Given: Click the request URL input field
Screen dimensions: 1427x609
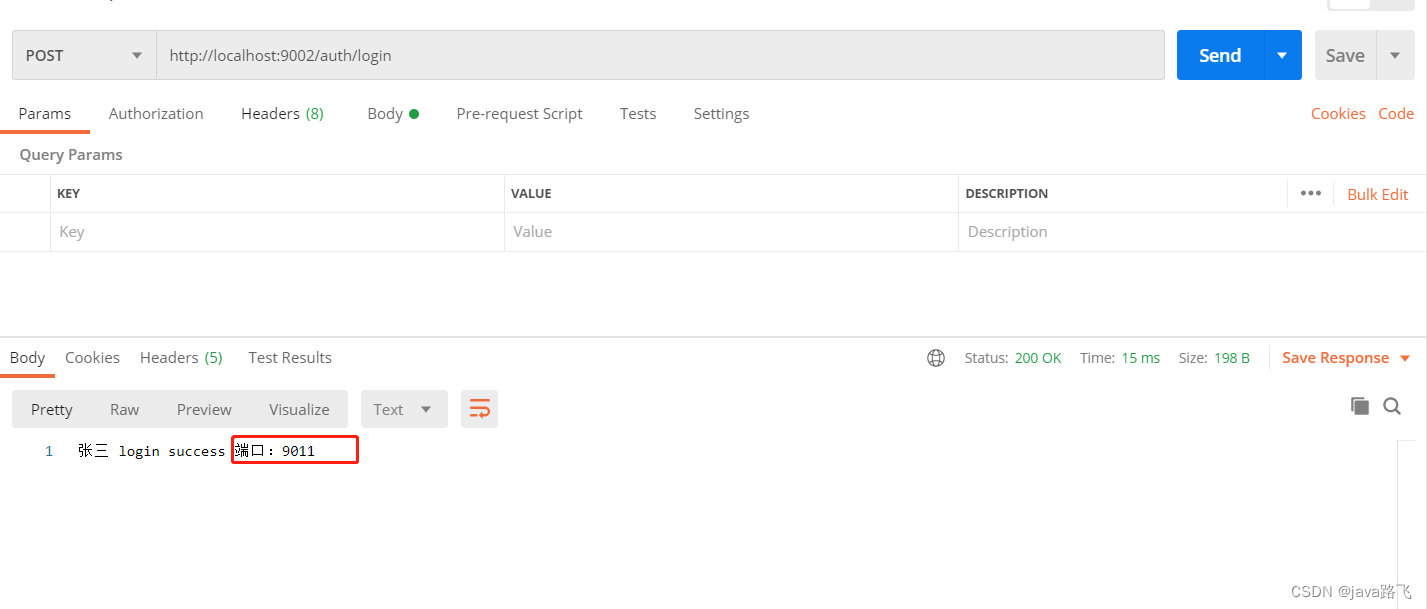Looking at the screenshot, I should point(660,56).
